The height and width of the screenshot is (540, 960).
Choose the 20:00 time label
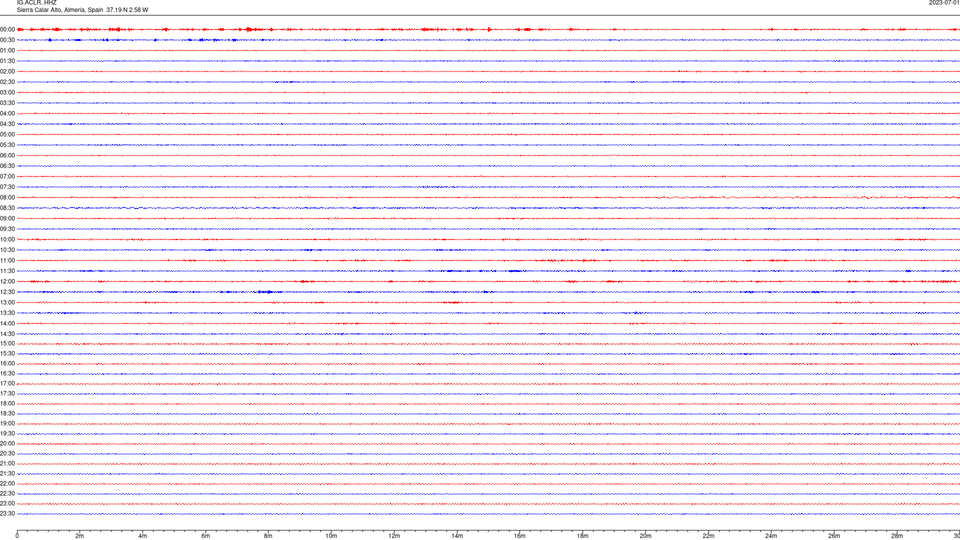(7, 444)
